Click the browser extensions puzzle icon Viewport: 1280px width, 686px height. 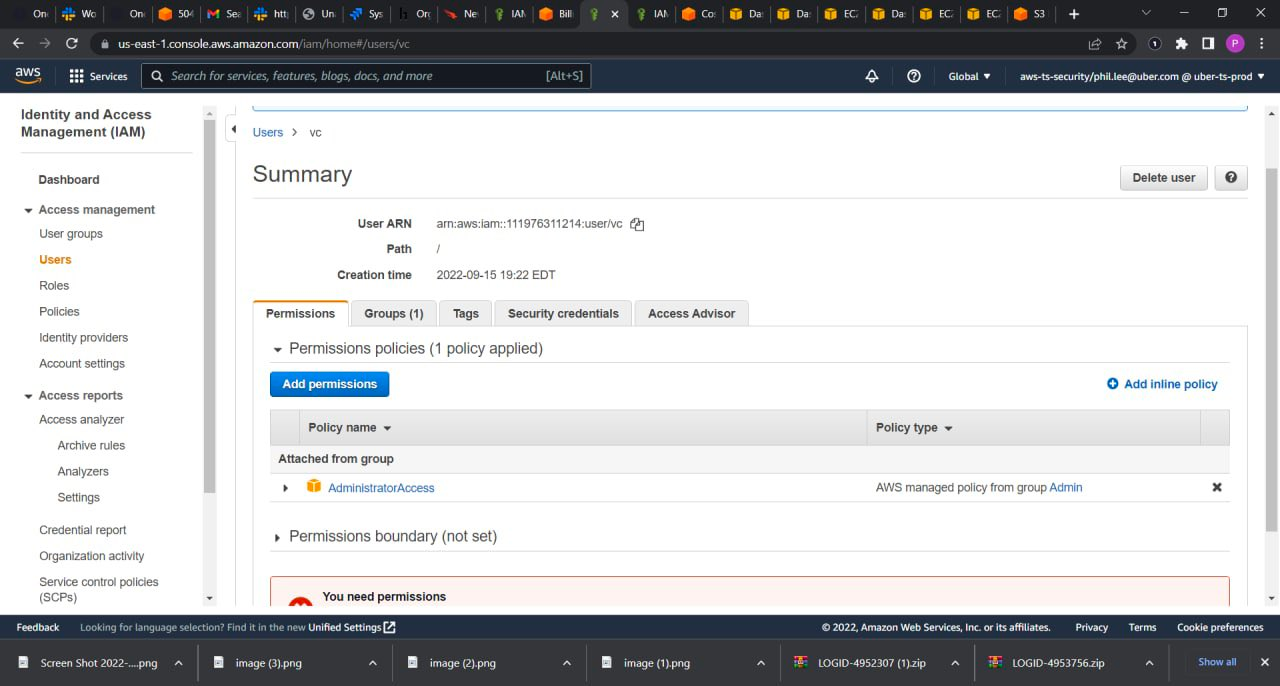click(1180, 43)
